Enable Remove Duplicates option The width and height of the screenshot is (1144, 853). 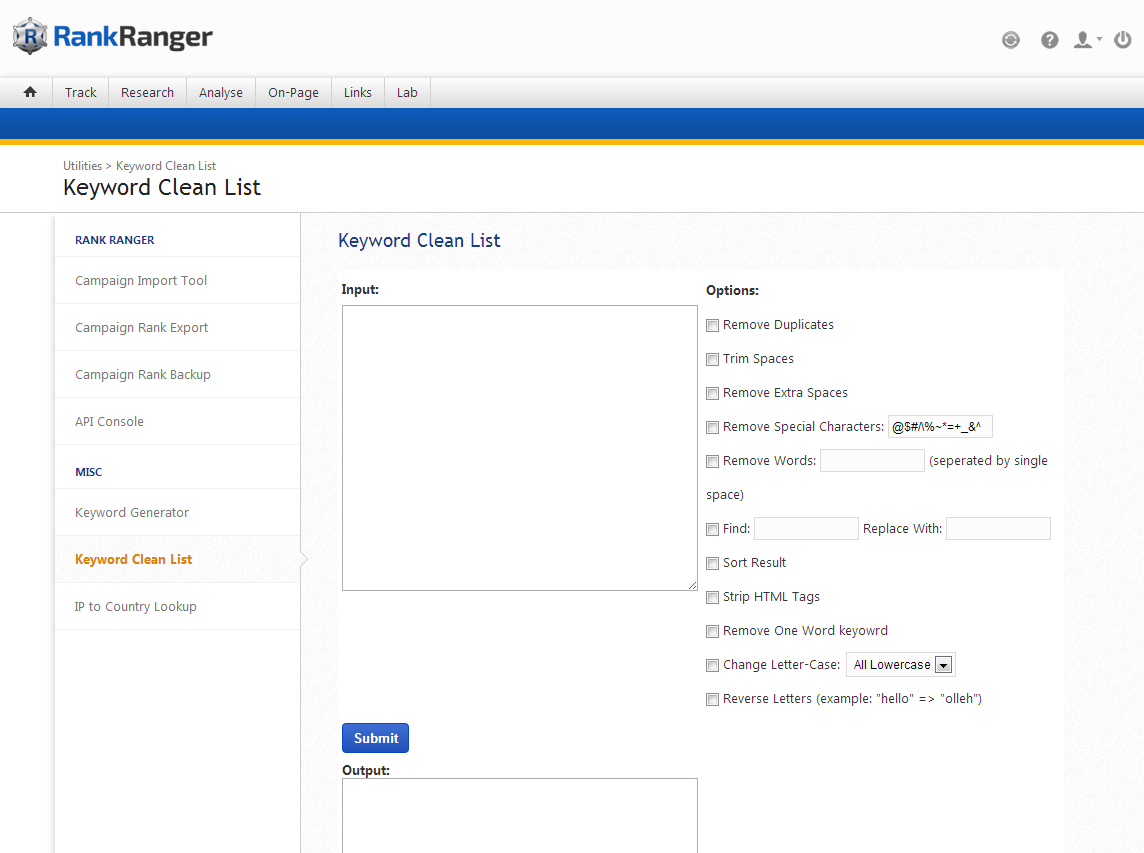[x=713, y=325]
